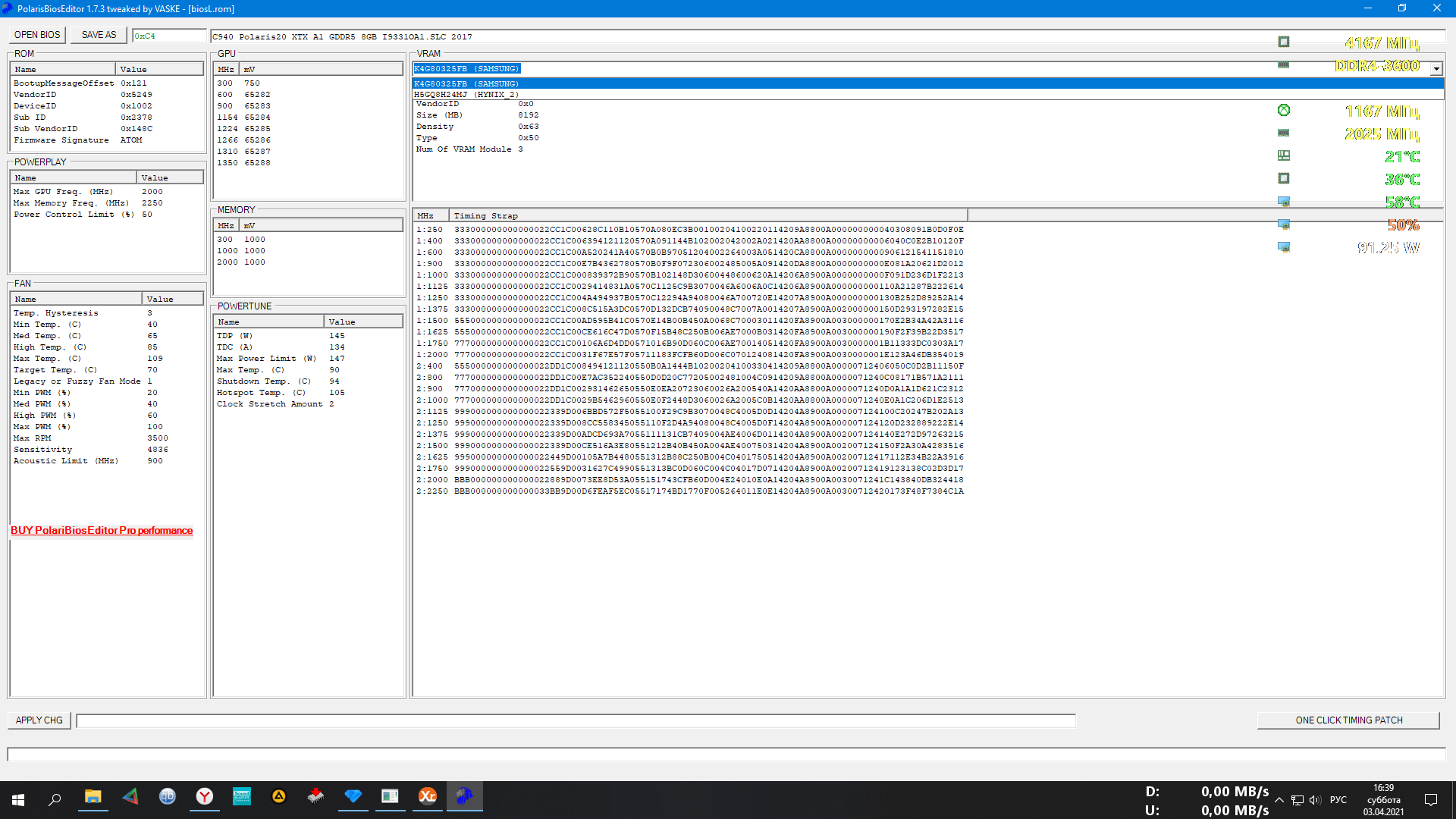
Task: Open Sound Blaster Command taskbar icon
Action: (242, 797)
